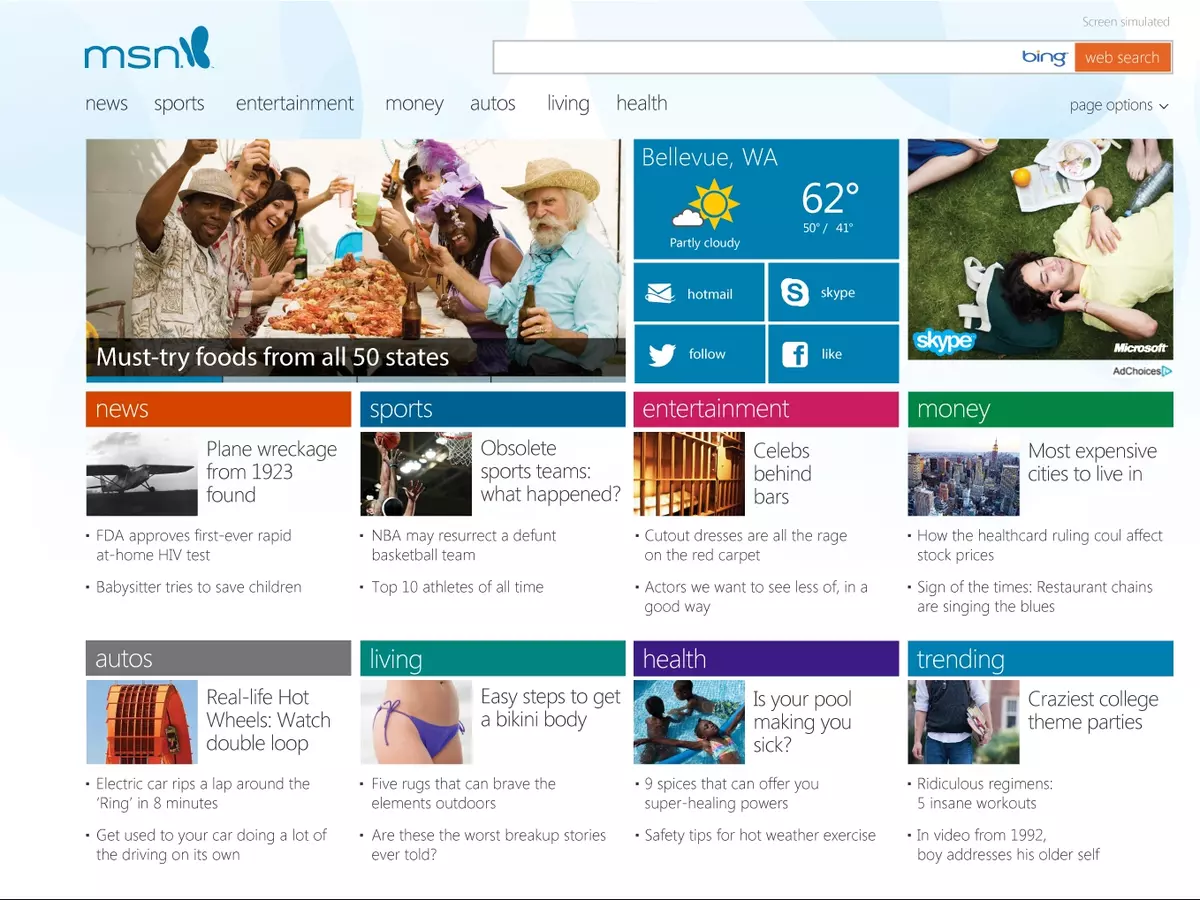This screenshot has height=900, width=1200.
Task: Open Hotmail from the envelope tile
Action: [x=699, y=292]
